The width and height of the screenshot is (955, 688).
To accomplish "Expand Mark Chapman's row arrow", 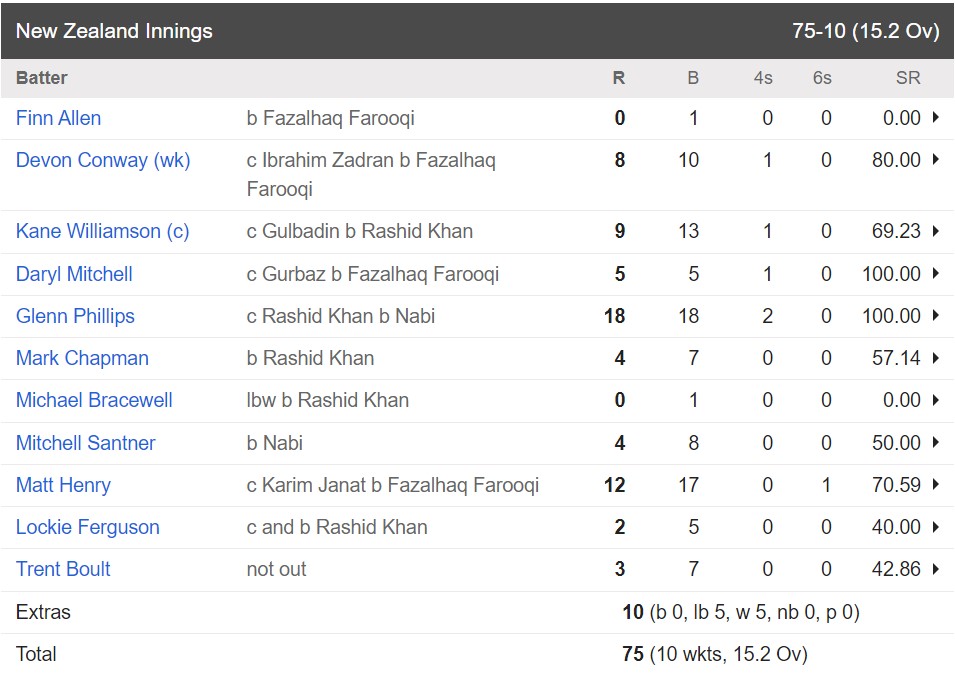I will click(x=936, y=357).
